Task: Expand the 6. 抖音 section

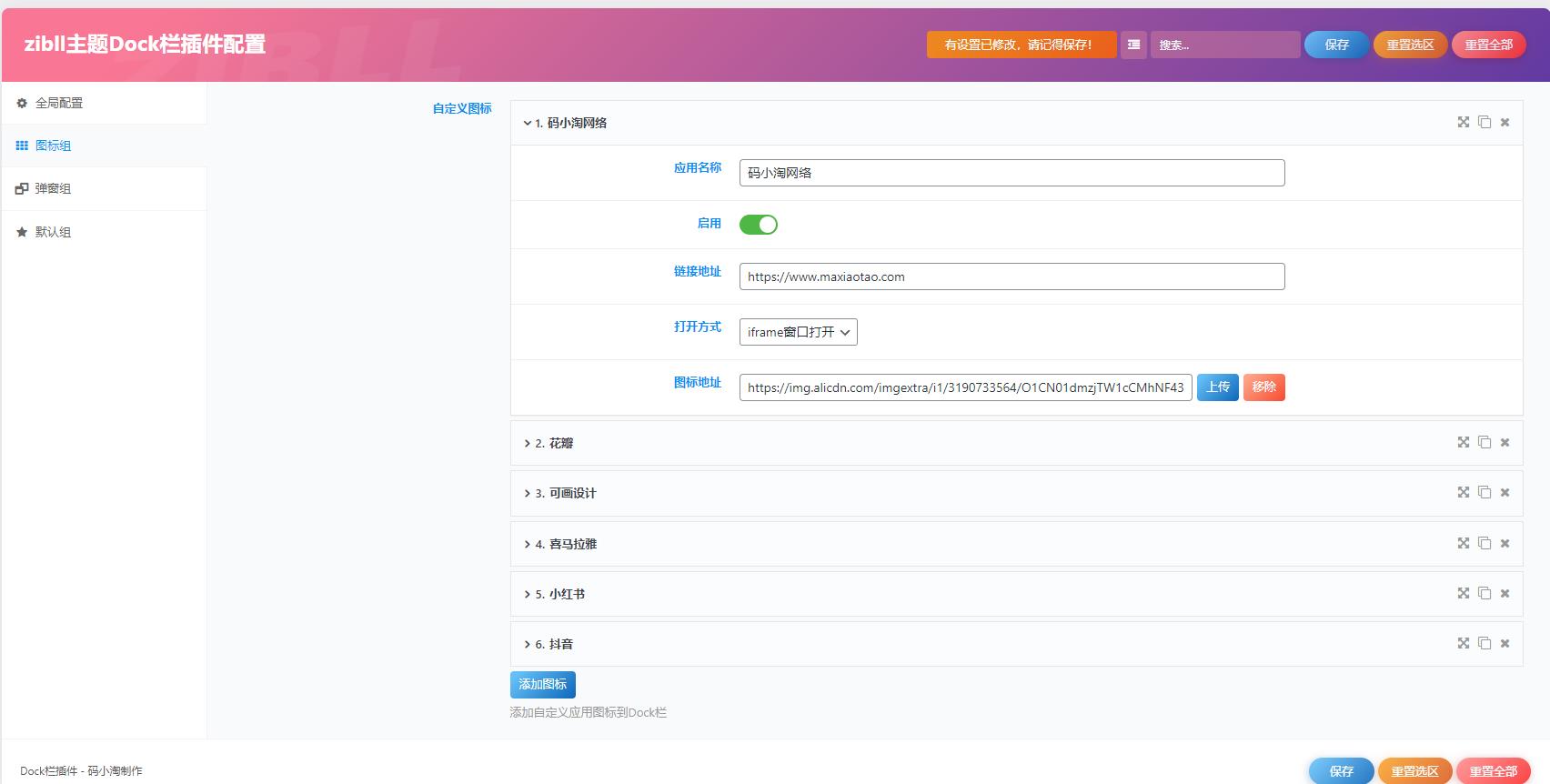Action: [x=555, y=644]
